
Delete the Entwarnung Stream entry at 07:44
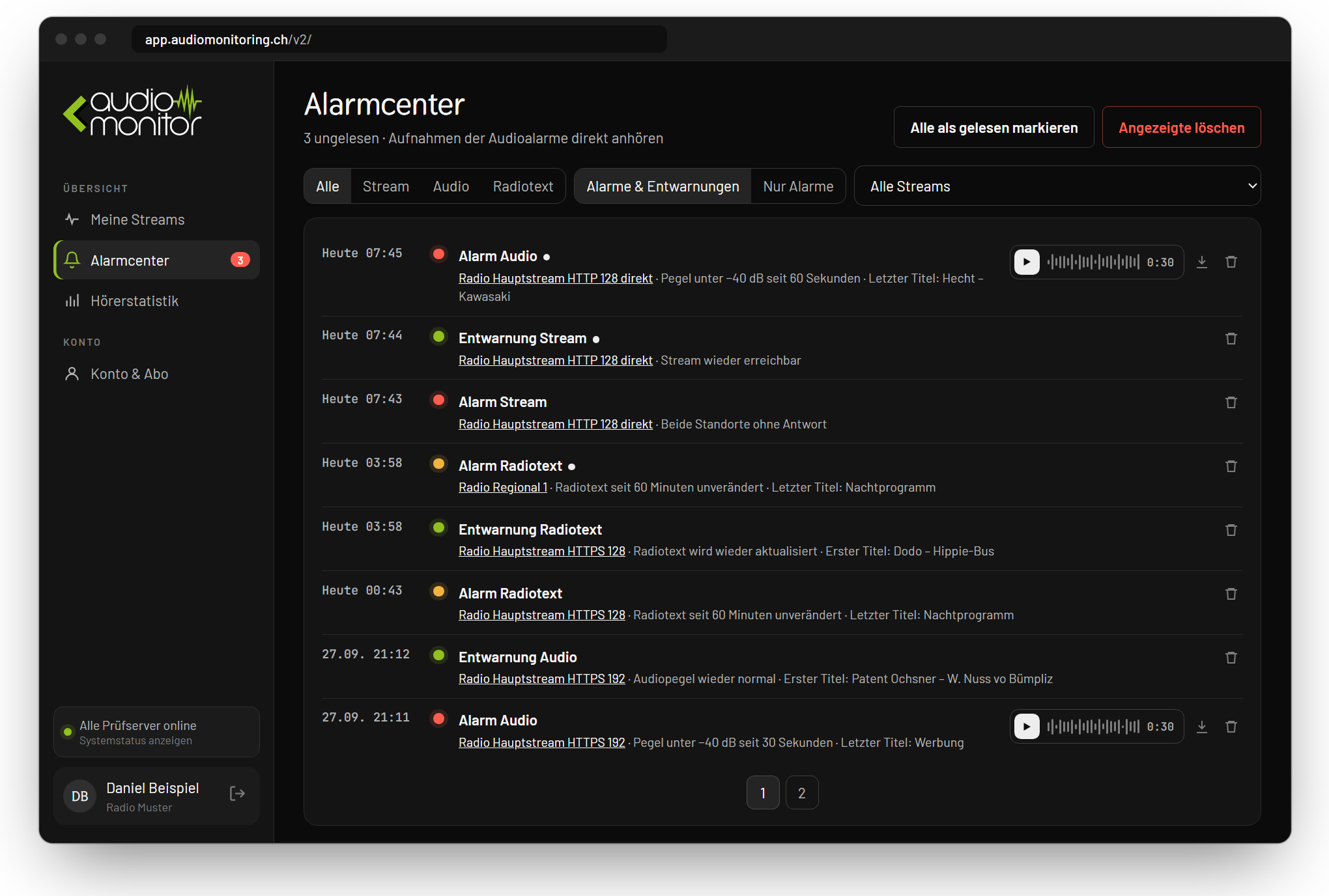pyautogui.click(x=1231, y=339)
